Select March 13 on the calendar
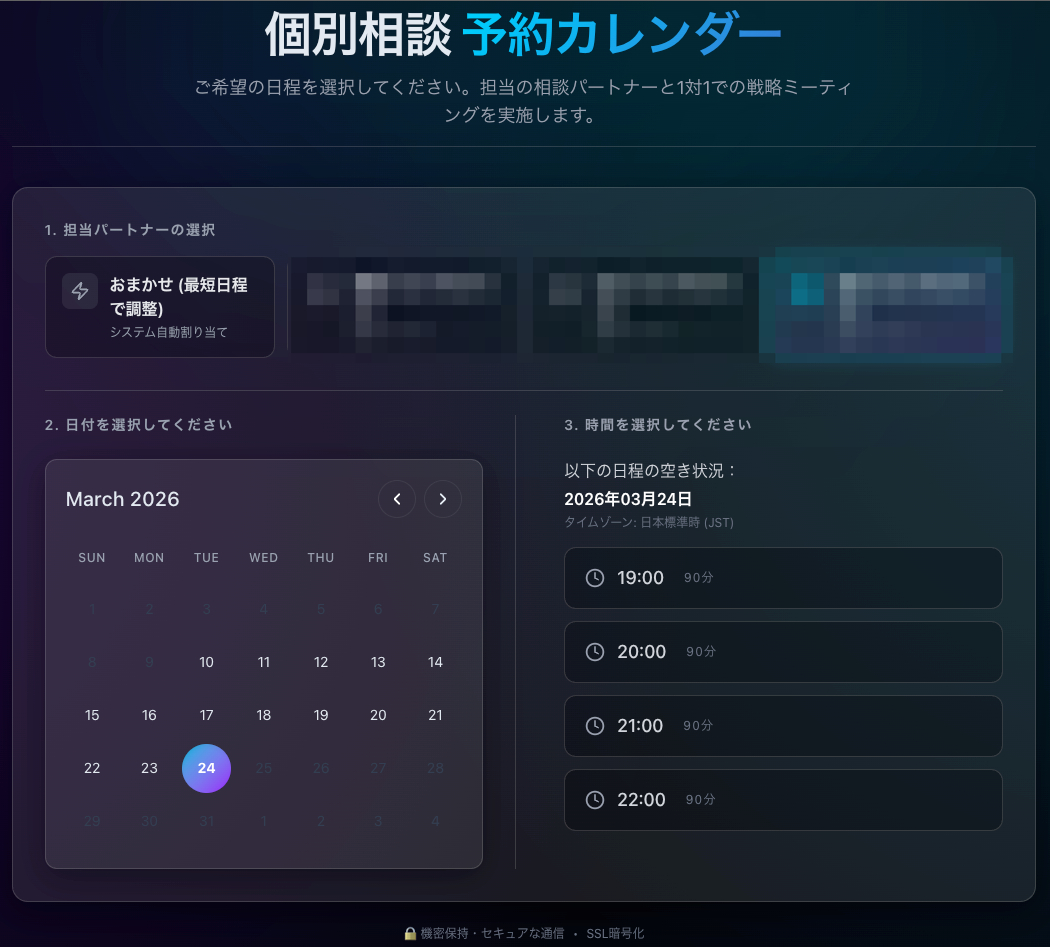The height and width of the screenshot is (947, 1050). tap(378, 662)
